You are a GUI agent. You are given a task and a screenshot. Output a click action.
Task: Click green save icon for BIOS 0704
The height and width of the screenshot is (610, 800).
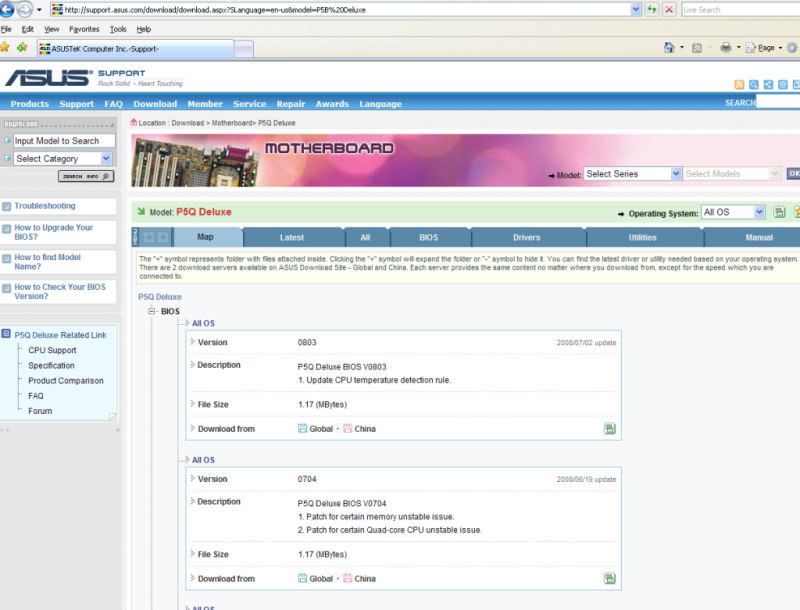point(609,578)
